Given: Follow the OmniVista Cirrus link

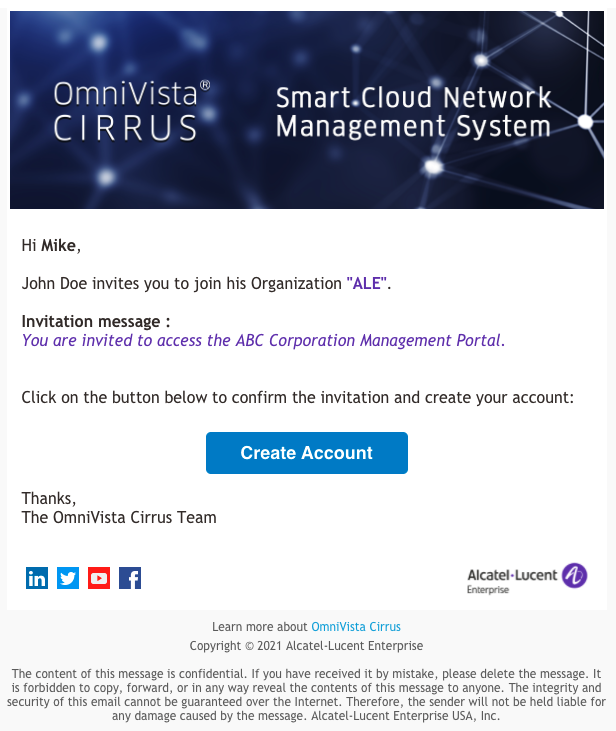Looking at the screenshot, I should click(356, 627).
